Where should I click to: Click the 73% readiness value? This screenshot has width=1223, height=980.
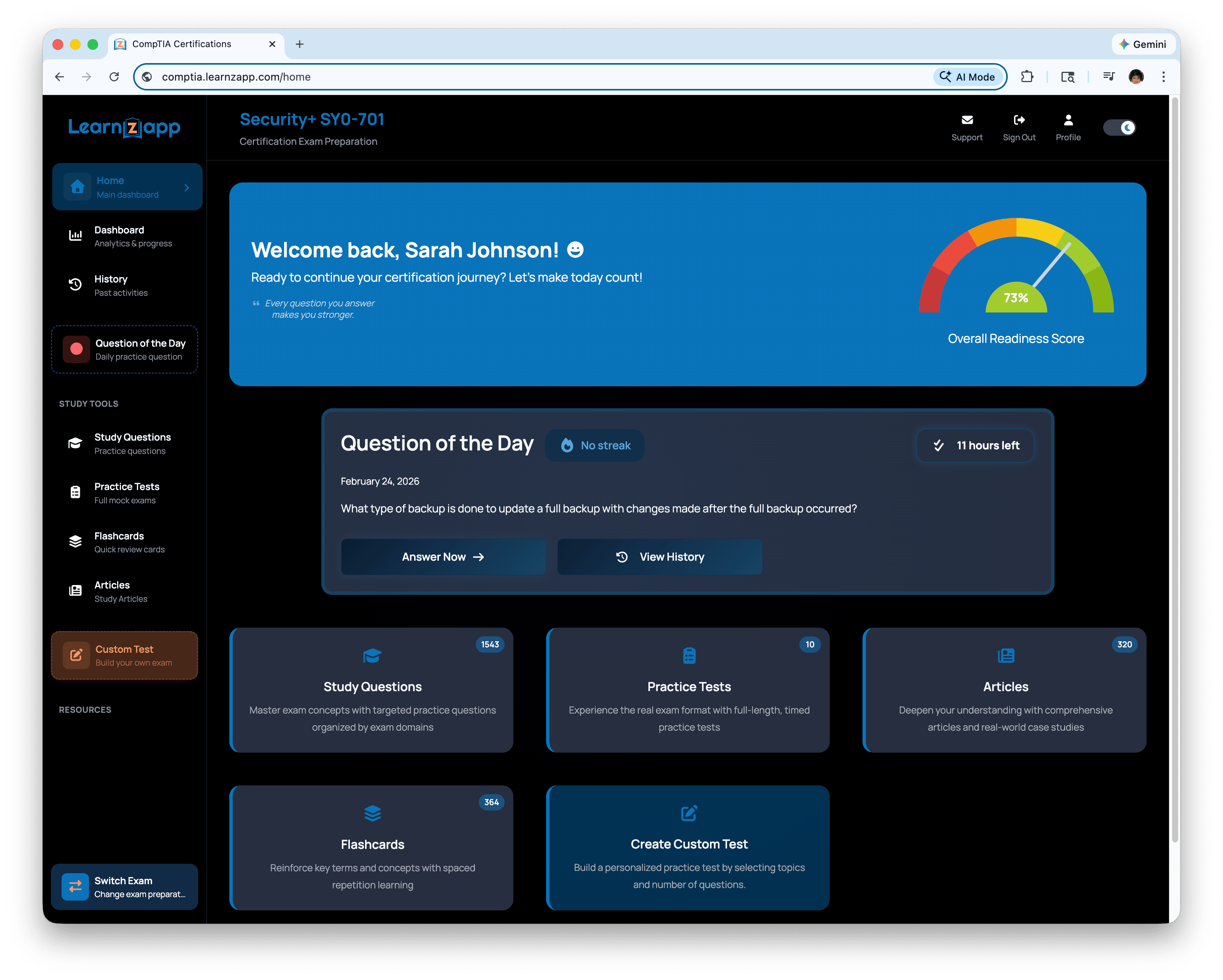(1016, 298)
